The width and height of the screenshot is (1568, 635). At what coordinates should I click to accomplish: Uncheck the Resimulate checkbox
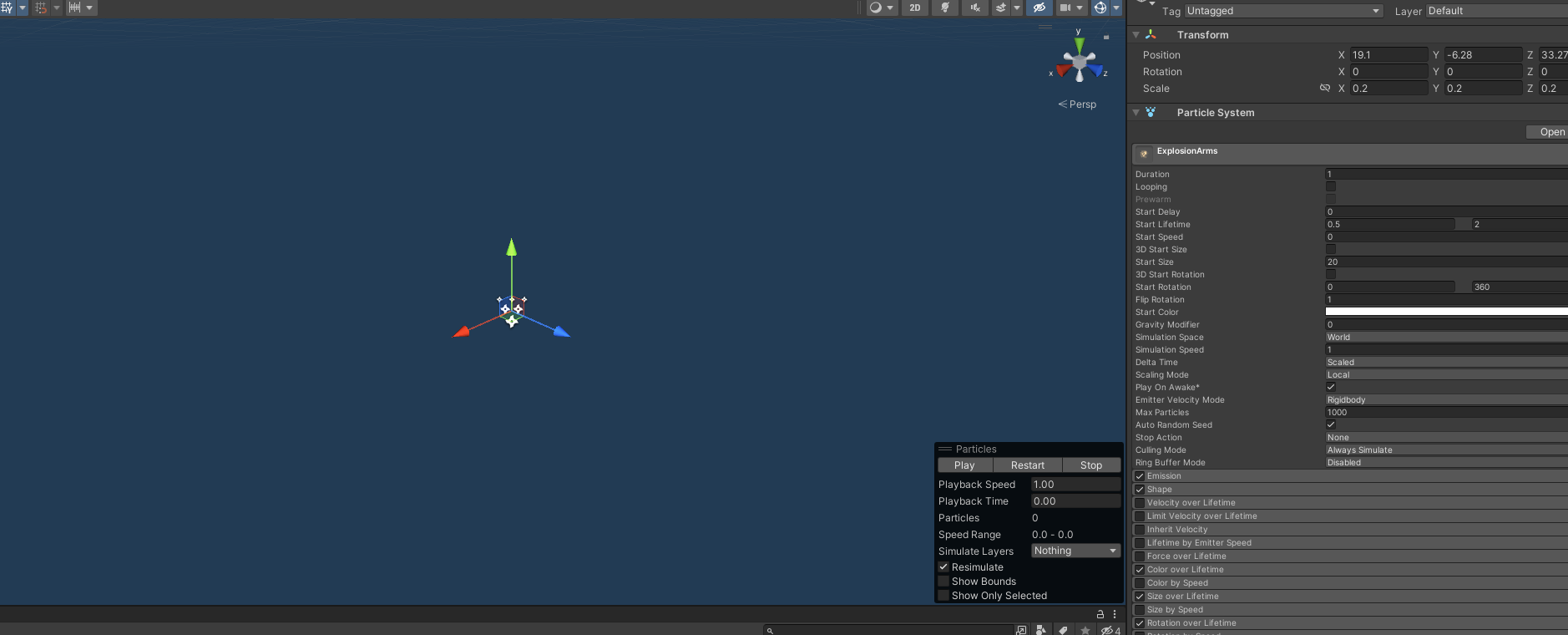point(943,566)
